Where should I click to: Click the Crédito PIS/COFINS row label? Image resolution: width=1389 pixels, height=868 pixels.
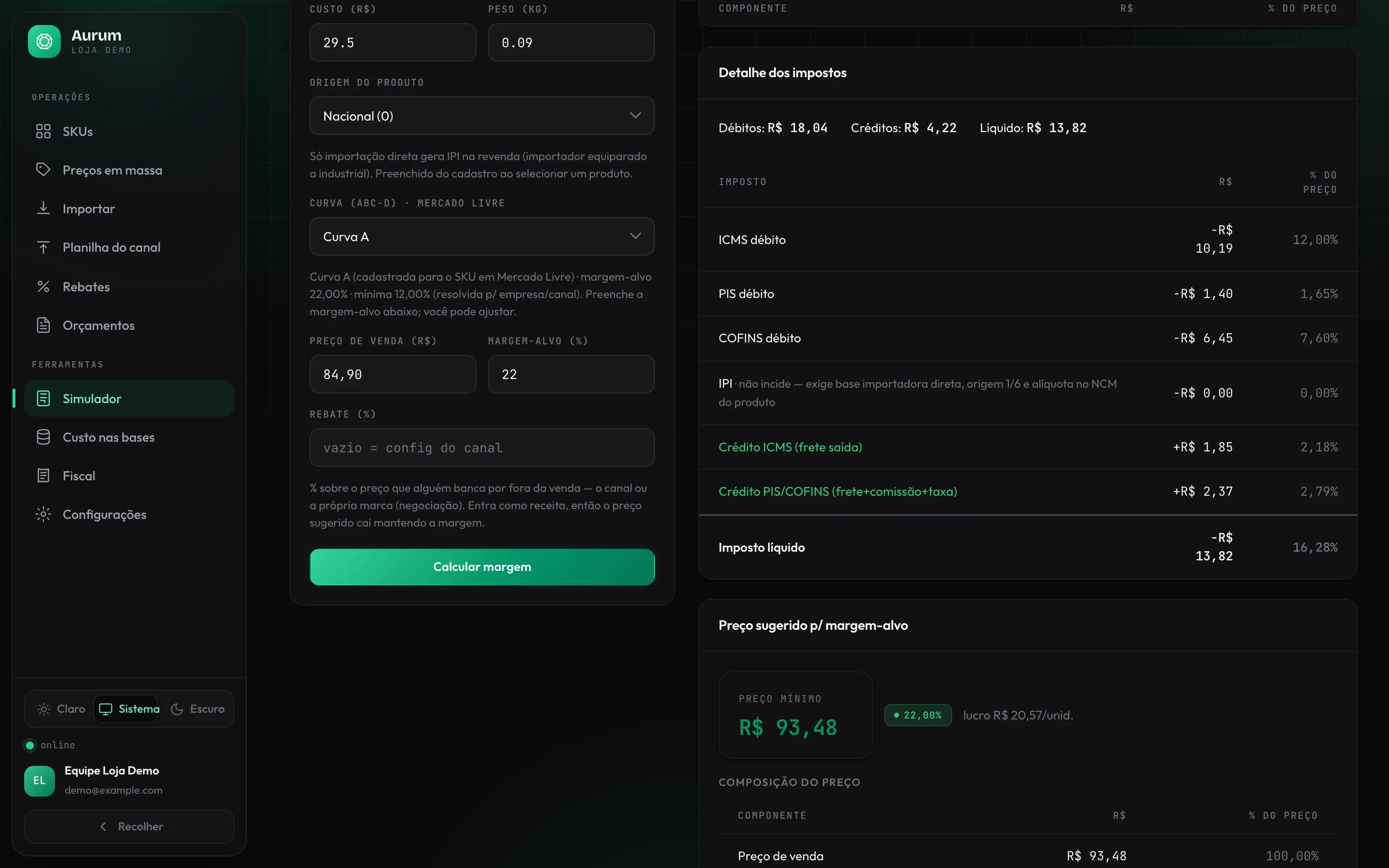(837, 491)
